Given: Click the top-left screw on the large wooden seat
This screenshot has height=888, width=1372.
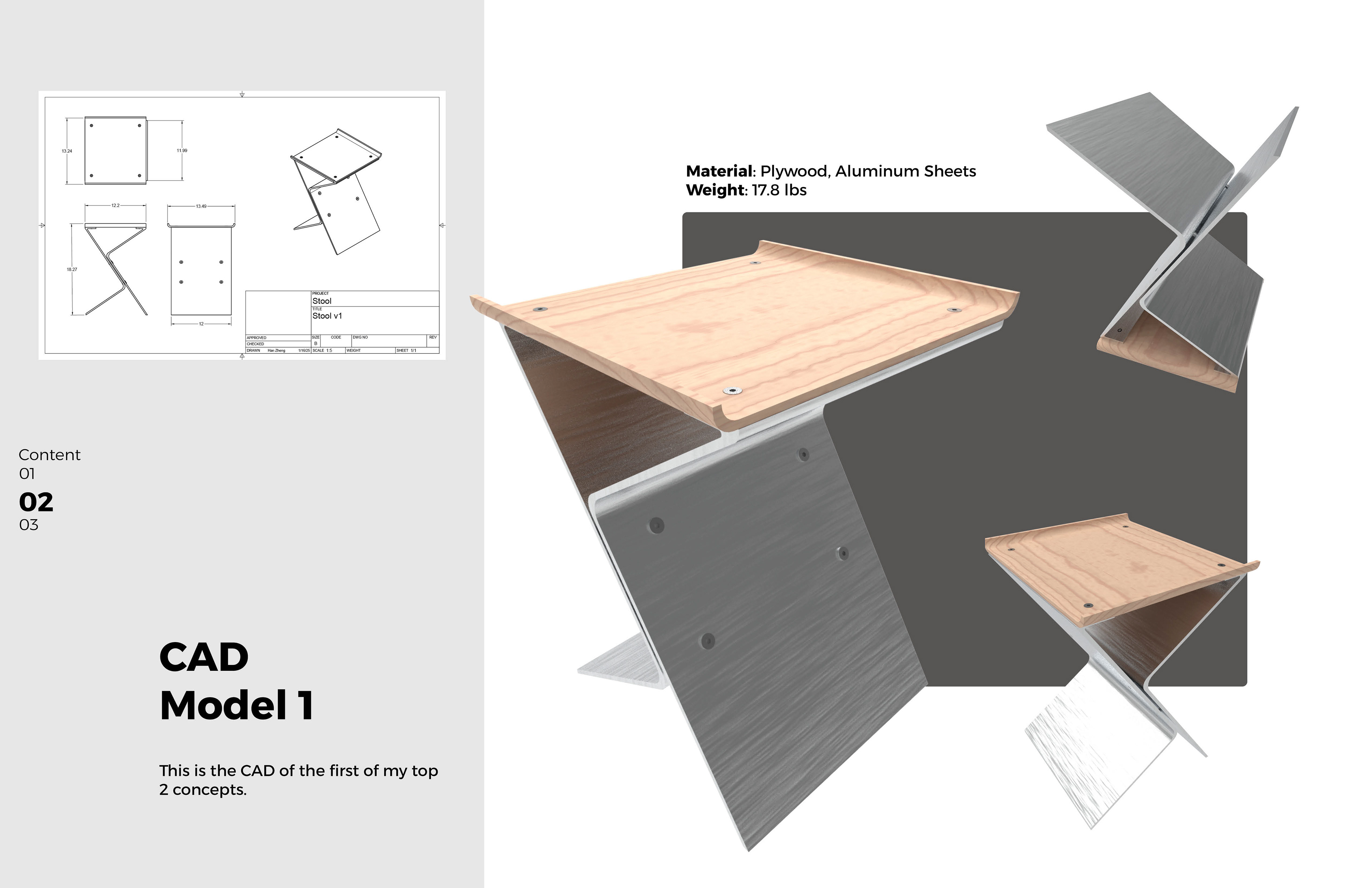Looking at the screenshot, I should 540,310.
